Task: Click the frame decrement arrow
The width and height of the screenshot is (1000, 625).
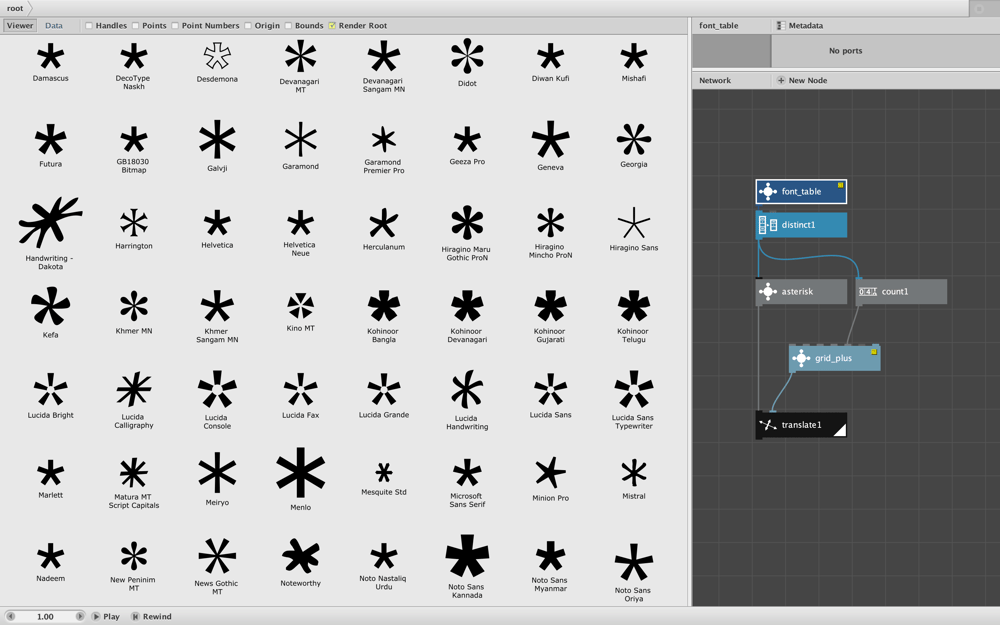Action: point(10,617)
